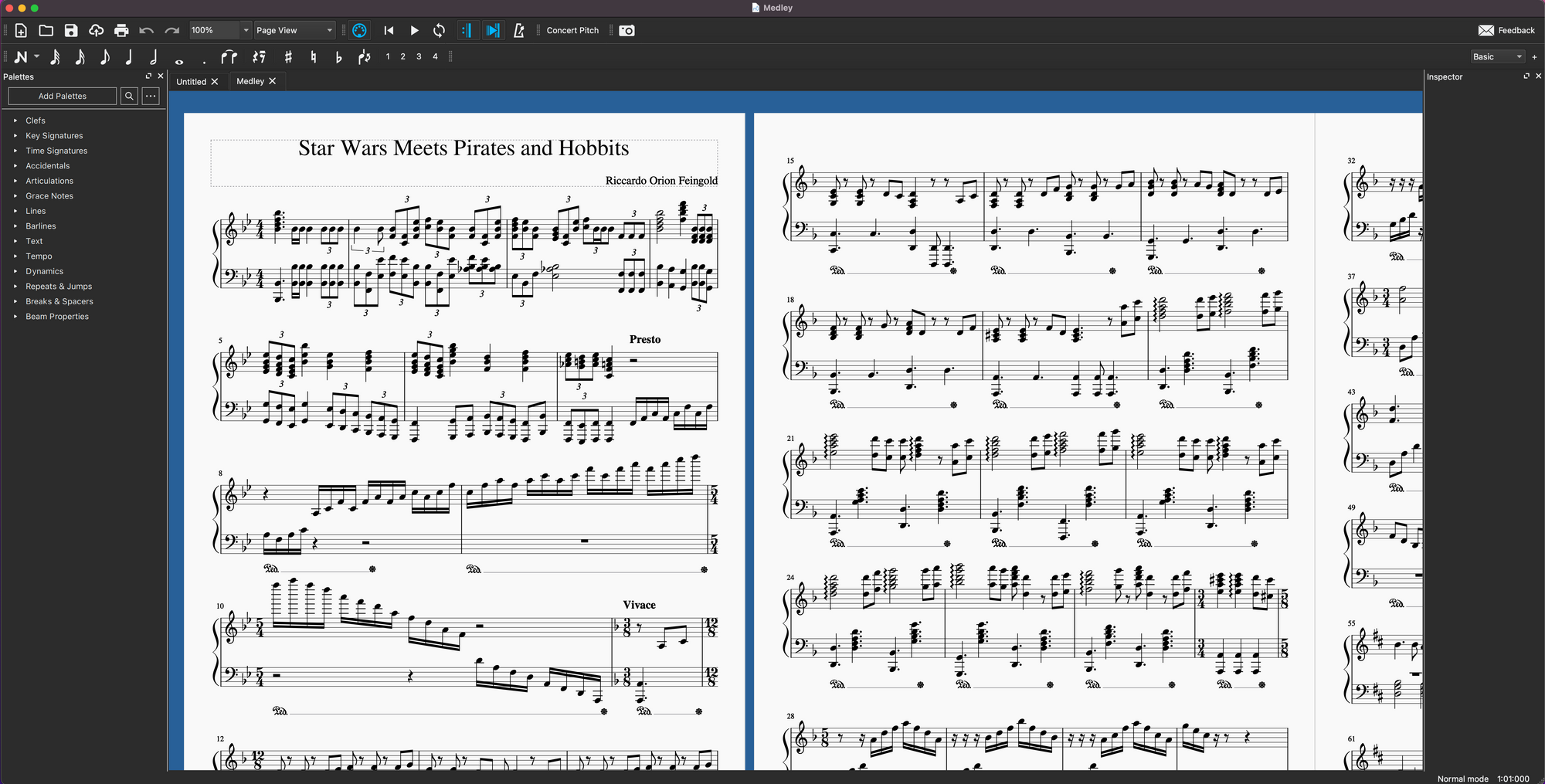Viewport: 1545px width, 784px height.
Task: Toggle loop playback
Action: tap(439, 30)
